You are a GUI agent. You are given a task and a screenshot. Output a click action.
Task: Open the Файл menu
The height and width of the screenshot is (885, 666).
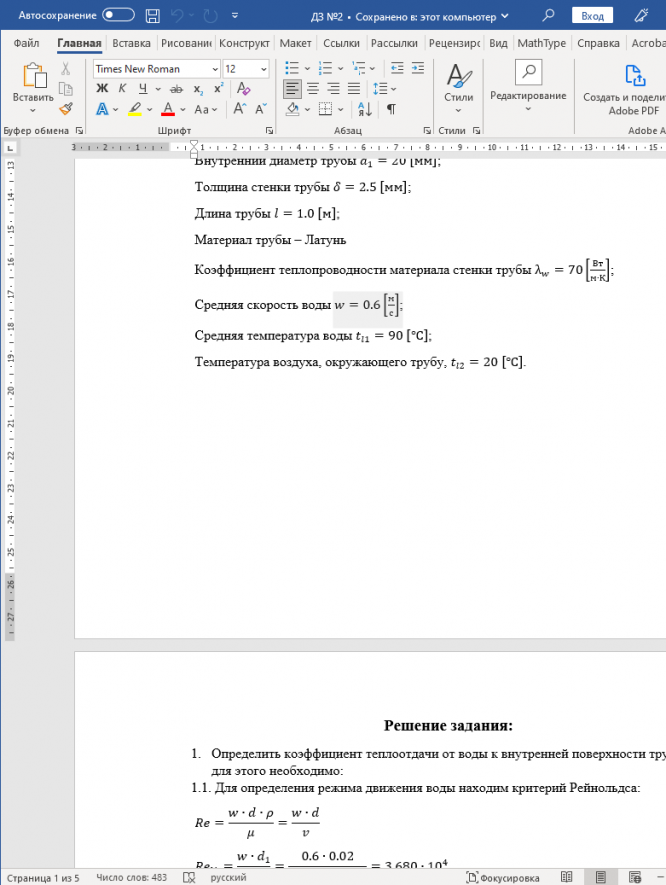pyautogui.click(x=27, y=43)
